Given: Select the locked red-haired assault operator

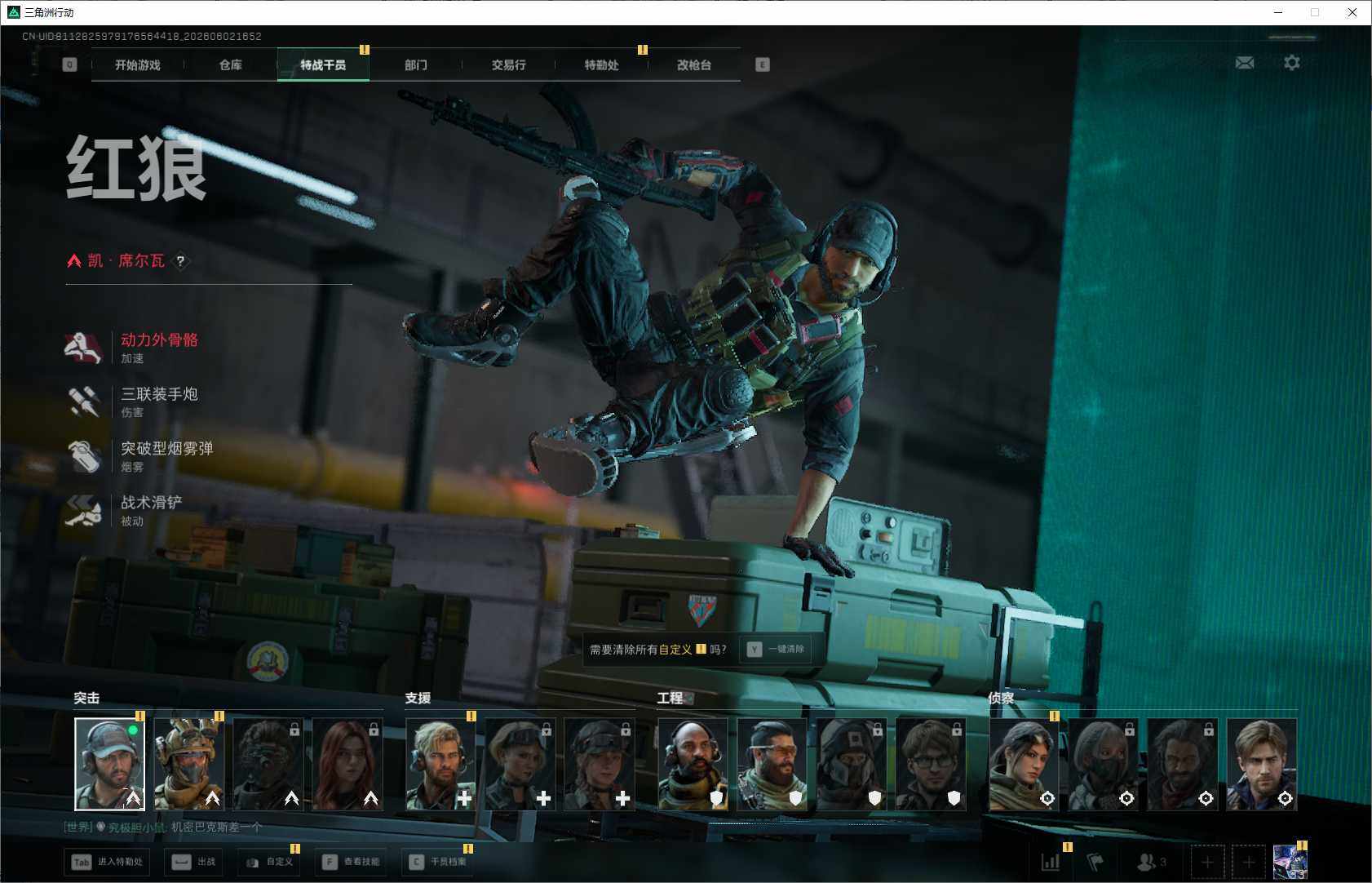Looking at the screenshot, I should [x=347, y=765].
